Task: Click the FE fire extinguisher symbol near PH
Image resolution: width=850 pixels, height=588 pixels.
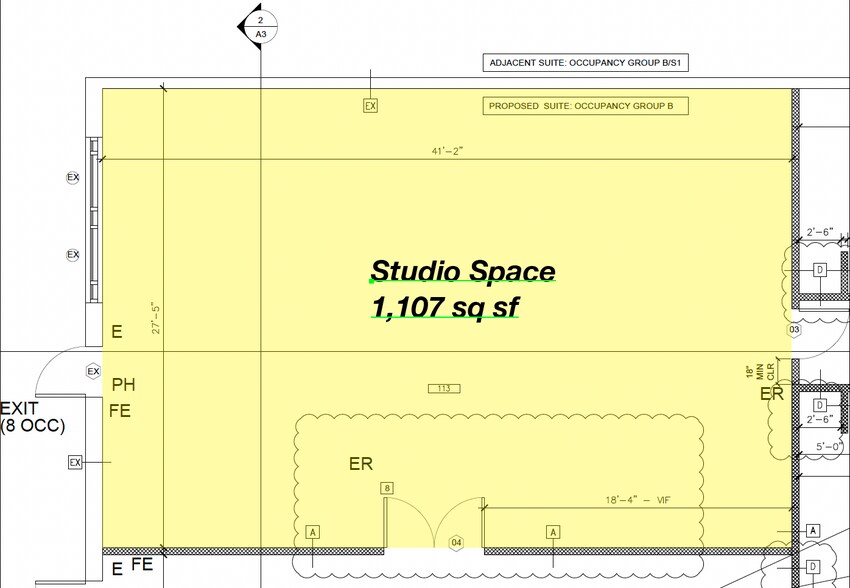Action: (x=118, y=411)
